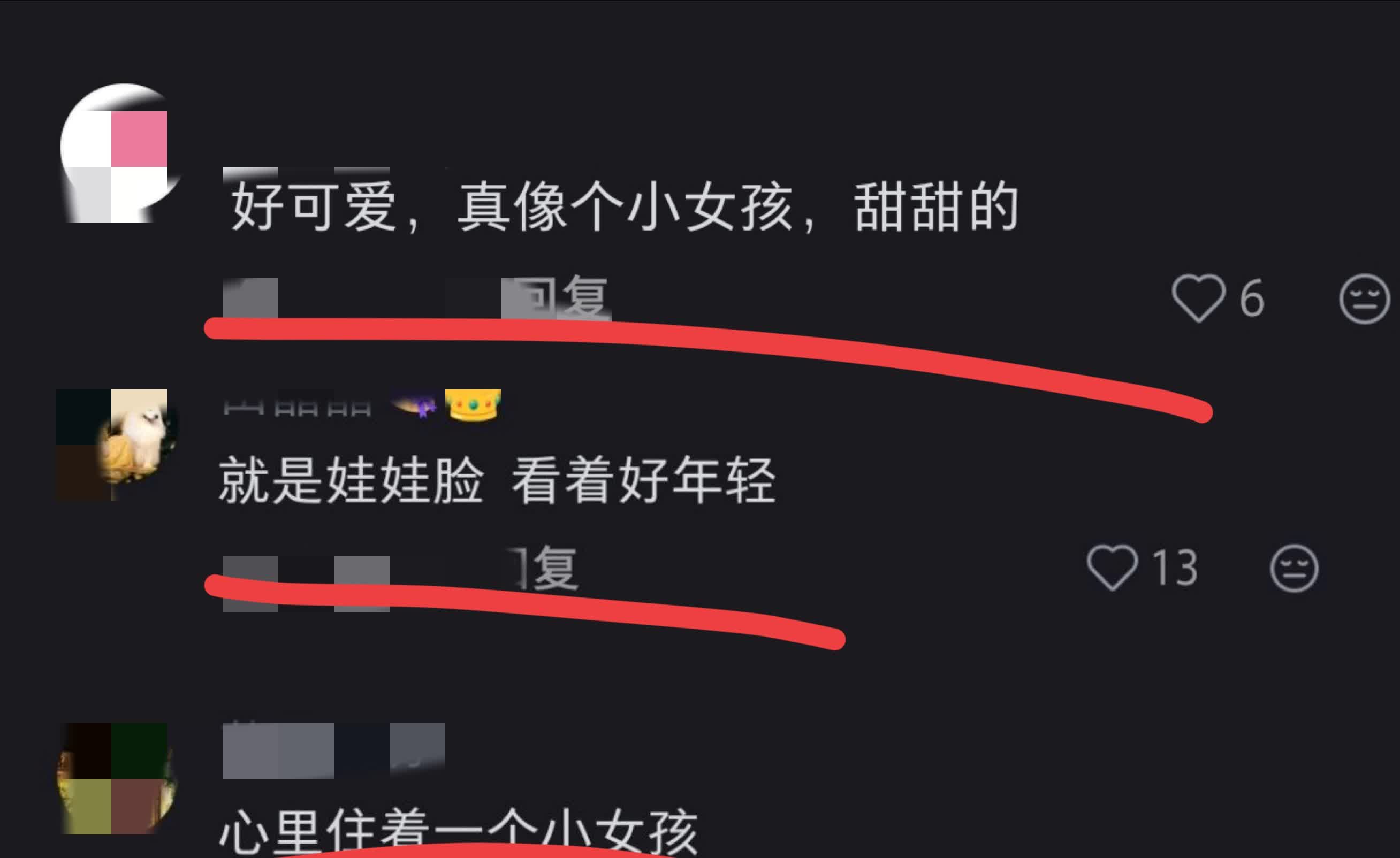1400x858 pixels.
Task: Like the comment with 6 likes
Action: pos(1198,298)
